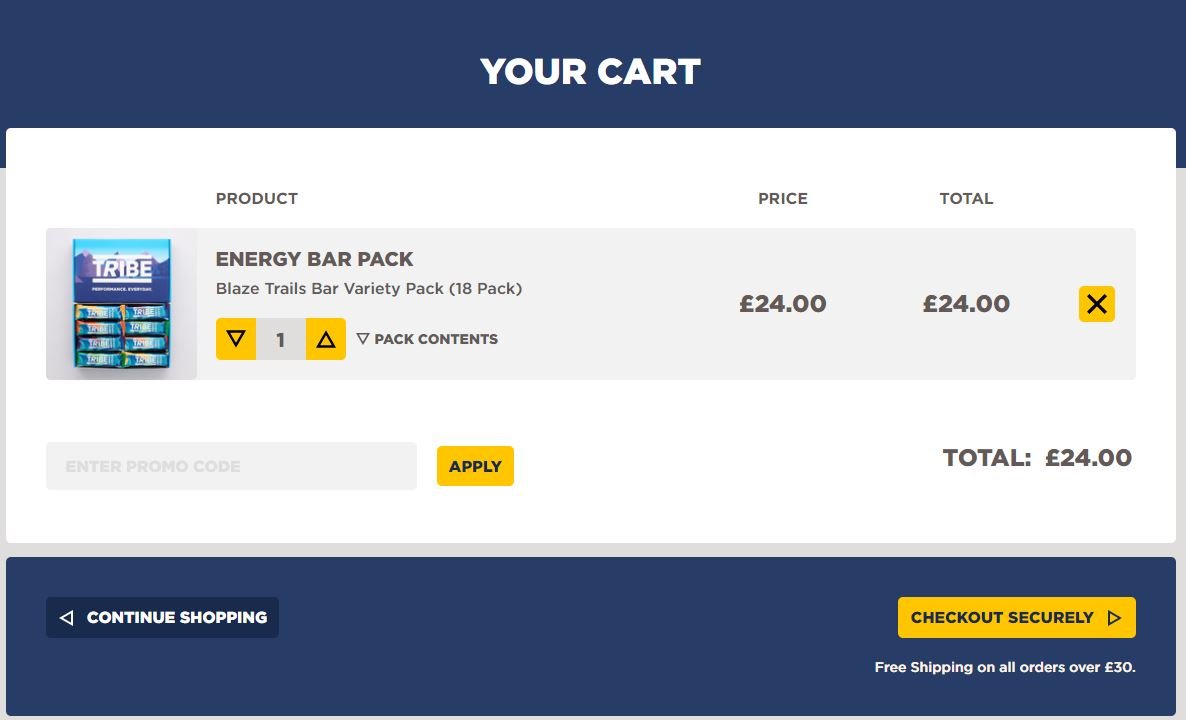
Task: Click the Pack Contents label text
Action: 436,339
